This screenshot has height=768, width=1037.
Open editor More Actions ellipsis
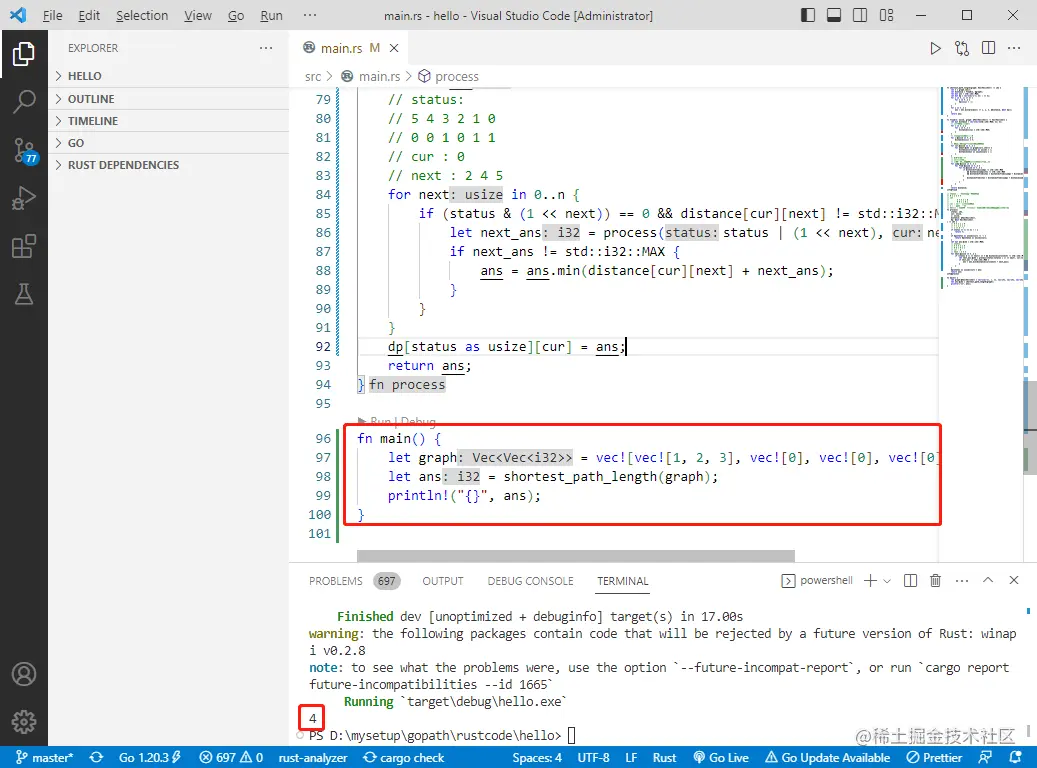1014,48
